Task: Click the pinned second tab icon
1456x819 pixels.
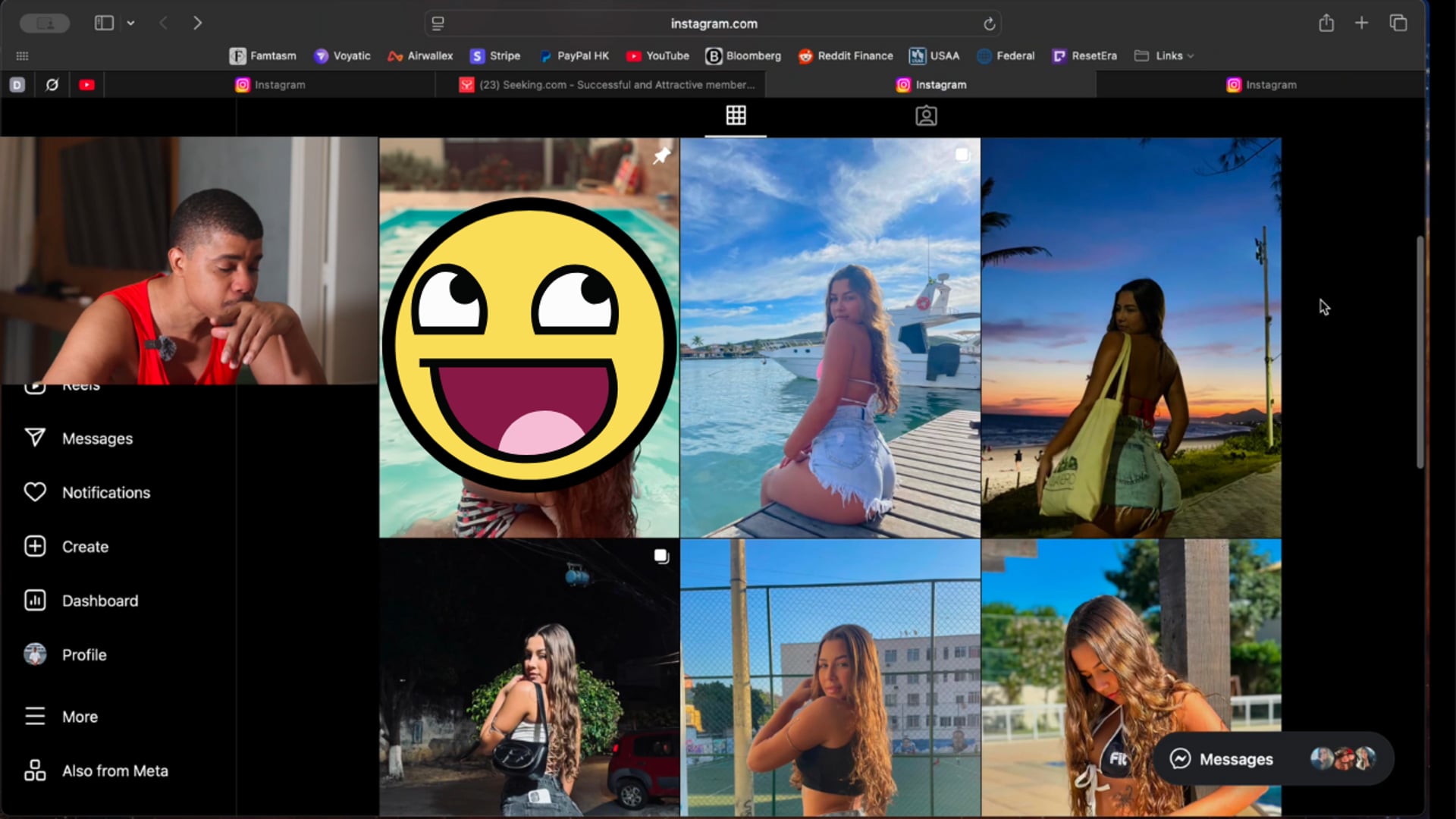Action: 52,84
